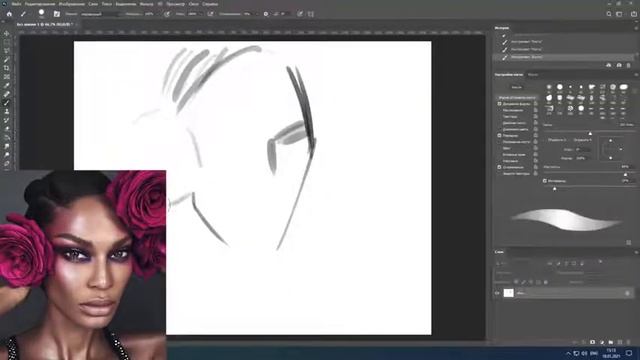Enable airbrush-style build-up icon
Image resolution: width=640 pixels, height=360 pixels.
pos(210,14)
